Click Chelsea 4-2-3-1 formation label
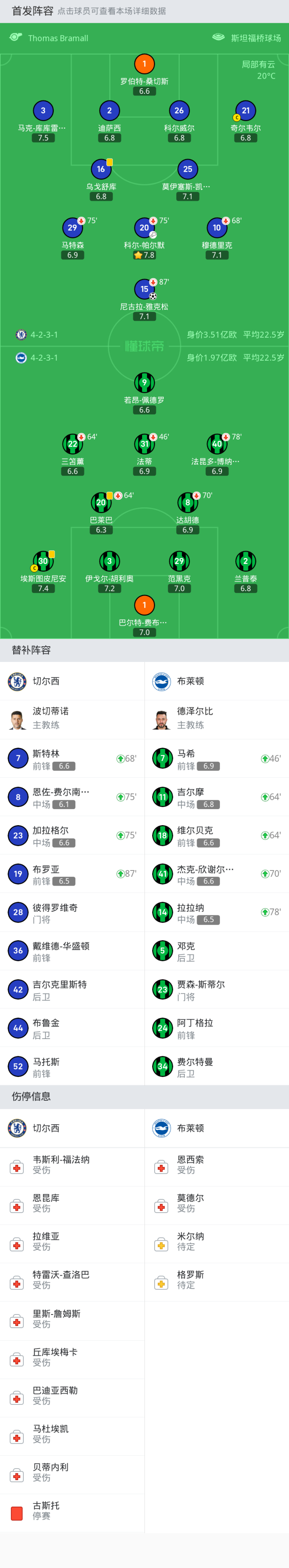The image size is (289, 1568). pyautogui.click(x=44, y=335)
